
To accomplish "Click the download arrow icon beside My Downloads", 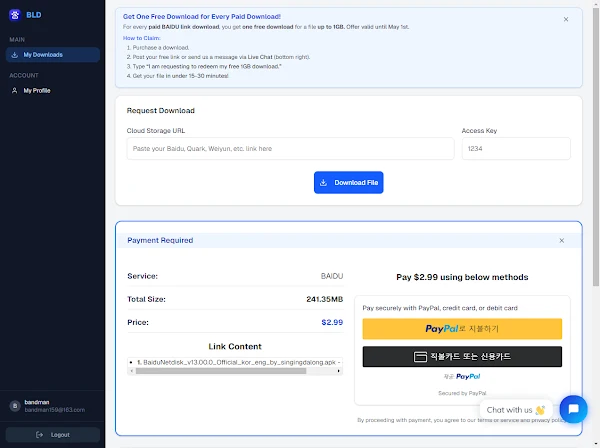I will [x=15, y=55].
